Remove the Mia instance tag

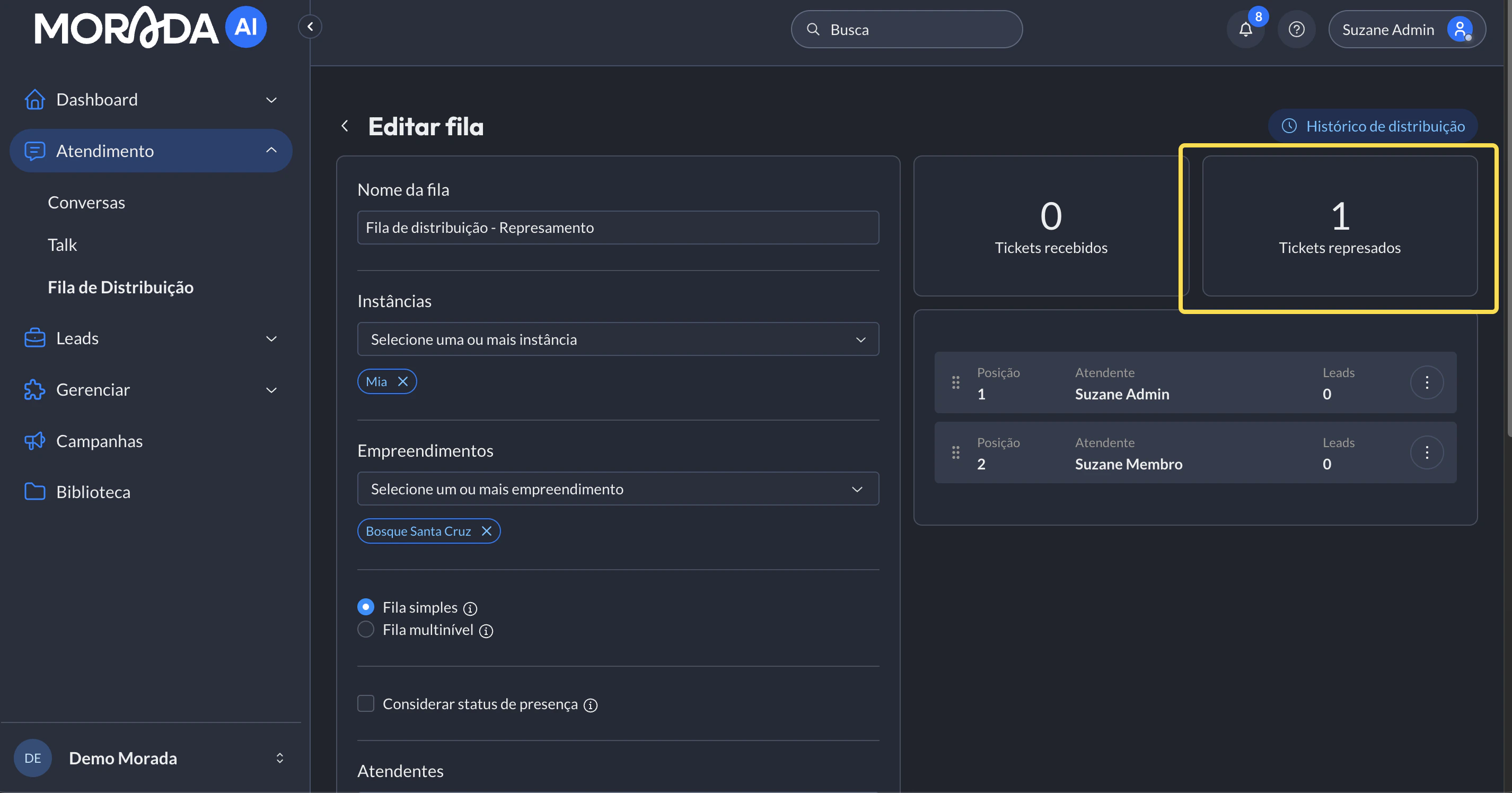(403, 382)
